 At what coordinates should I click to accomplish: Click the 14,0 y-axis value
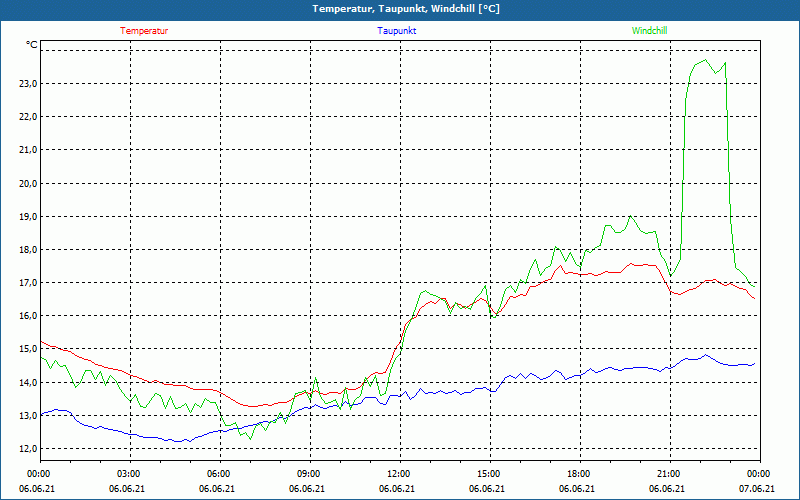click(x=28, y=383)
